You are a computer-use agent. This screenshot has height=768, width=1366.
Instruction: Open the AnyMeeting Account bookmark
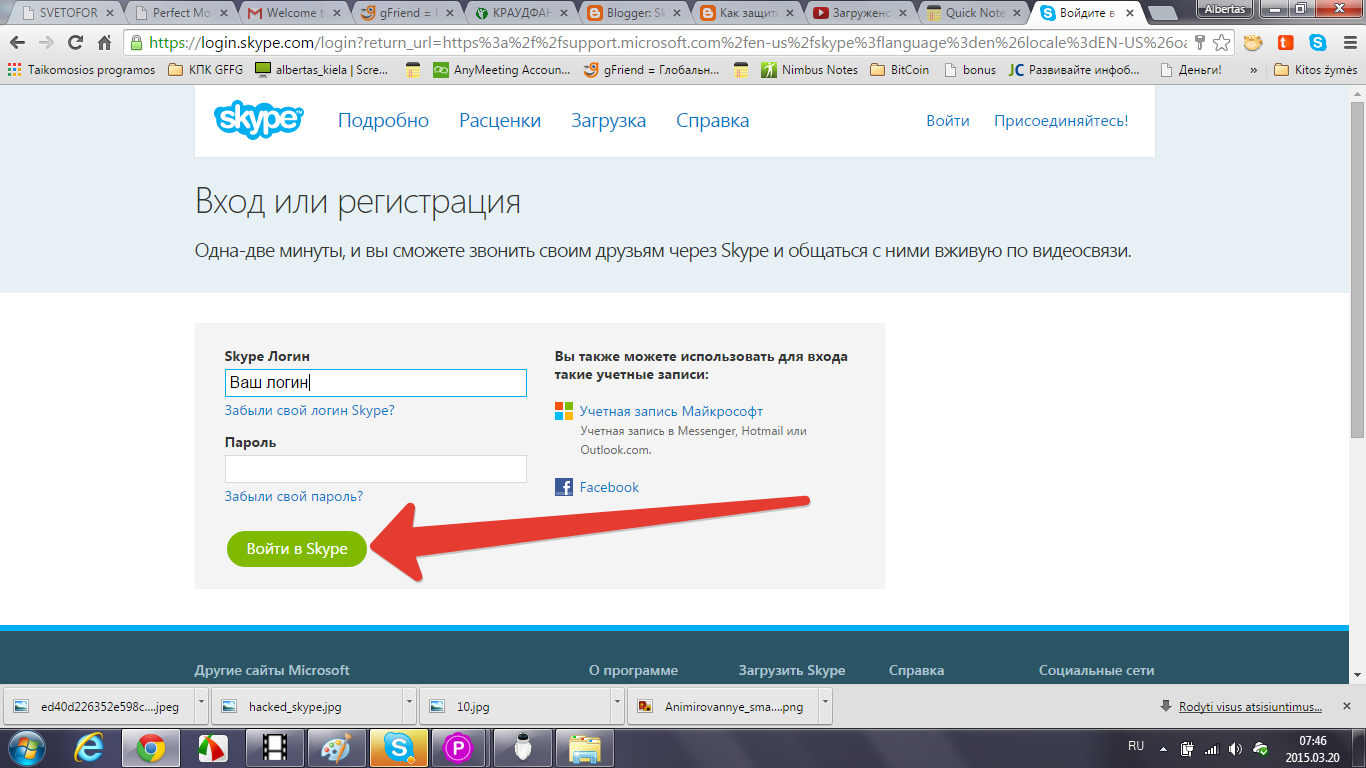501,70
